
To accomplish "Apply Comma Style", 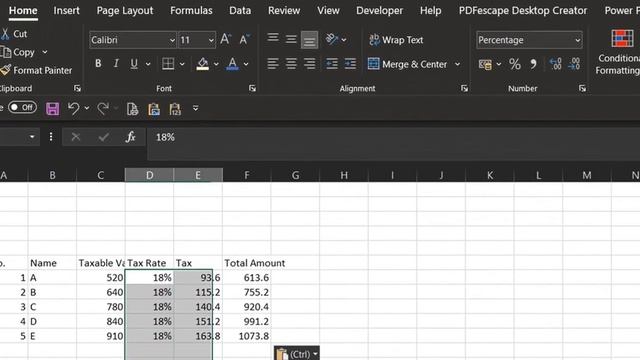I will coord(533,64).
